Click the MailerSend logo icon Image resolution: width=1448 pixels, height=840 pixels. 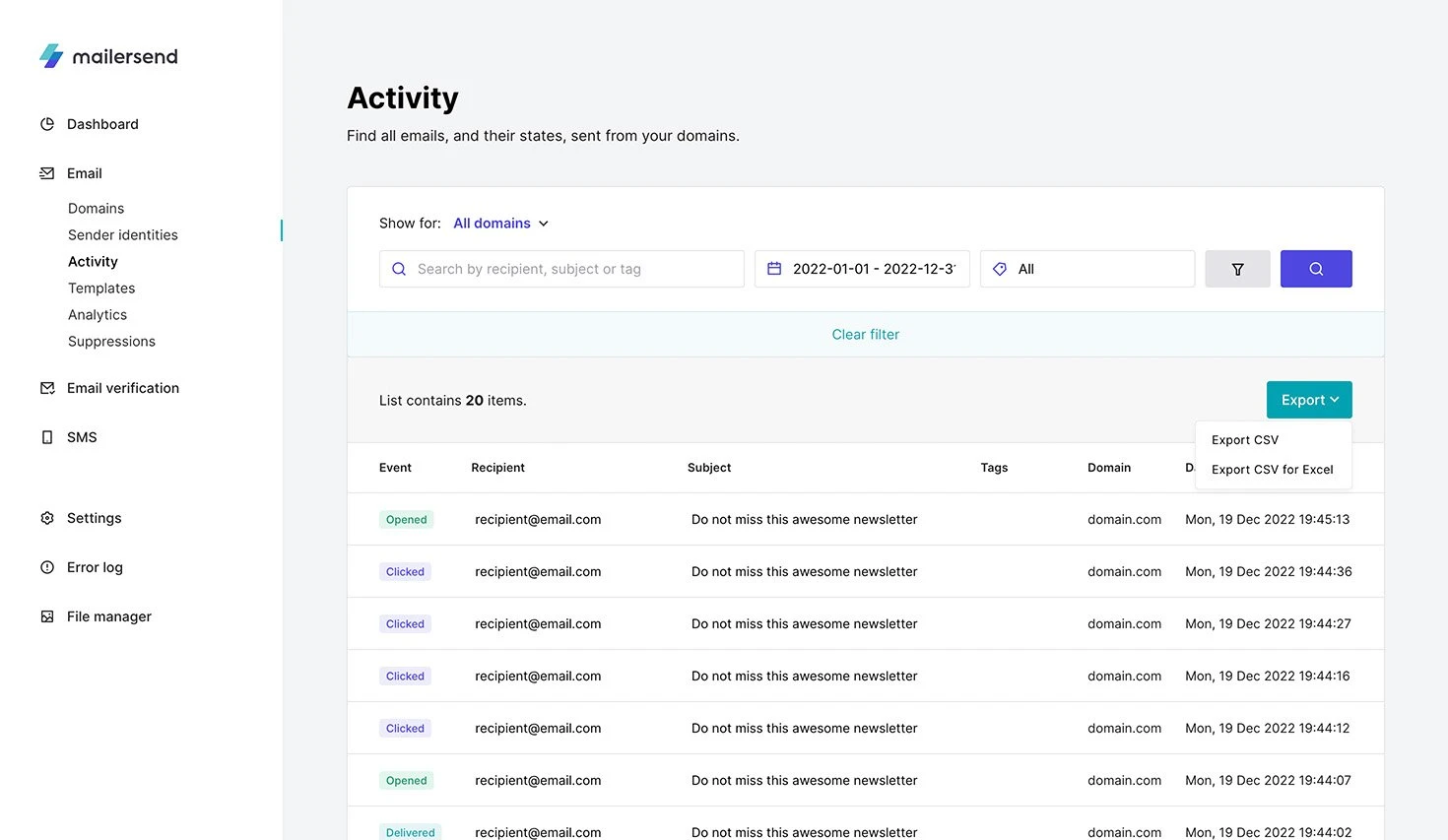51,56
